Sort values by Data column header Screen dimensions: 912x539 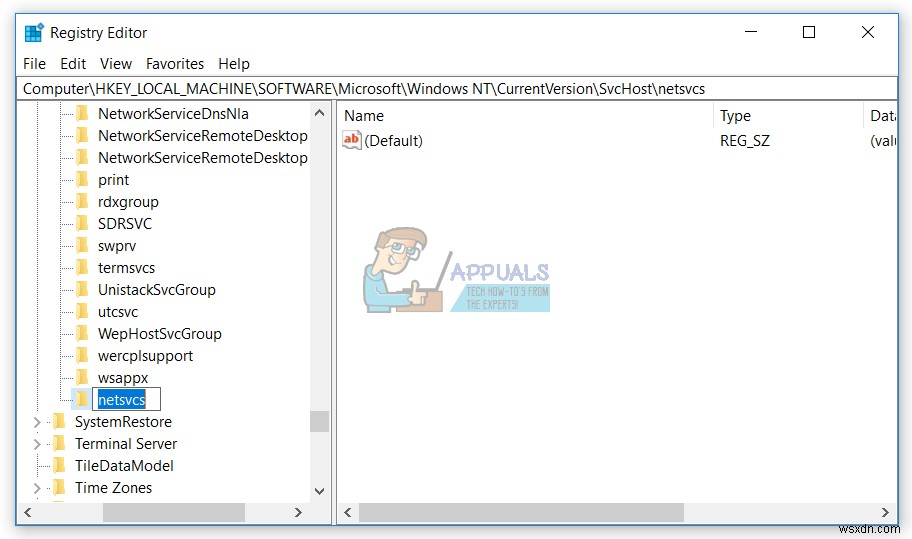click(x=881, y=116)
